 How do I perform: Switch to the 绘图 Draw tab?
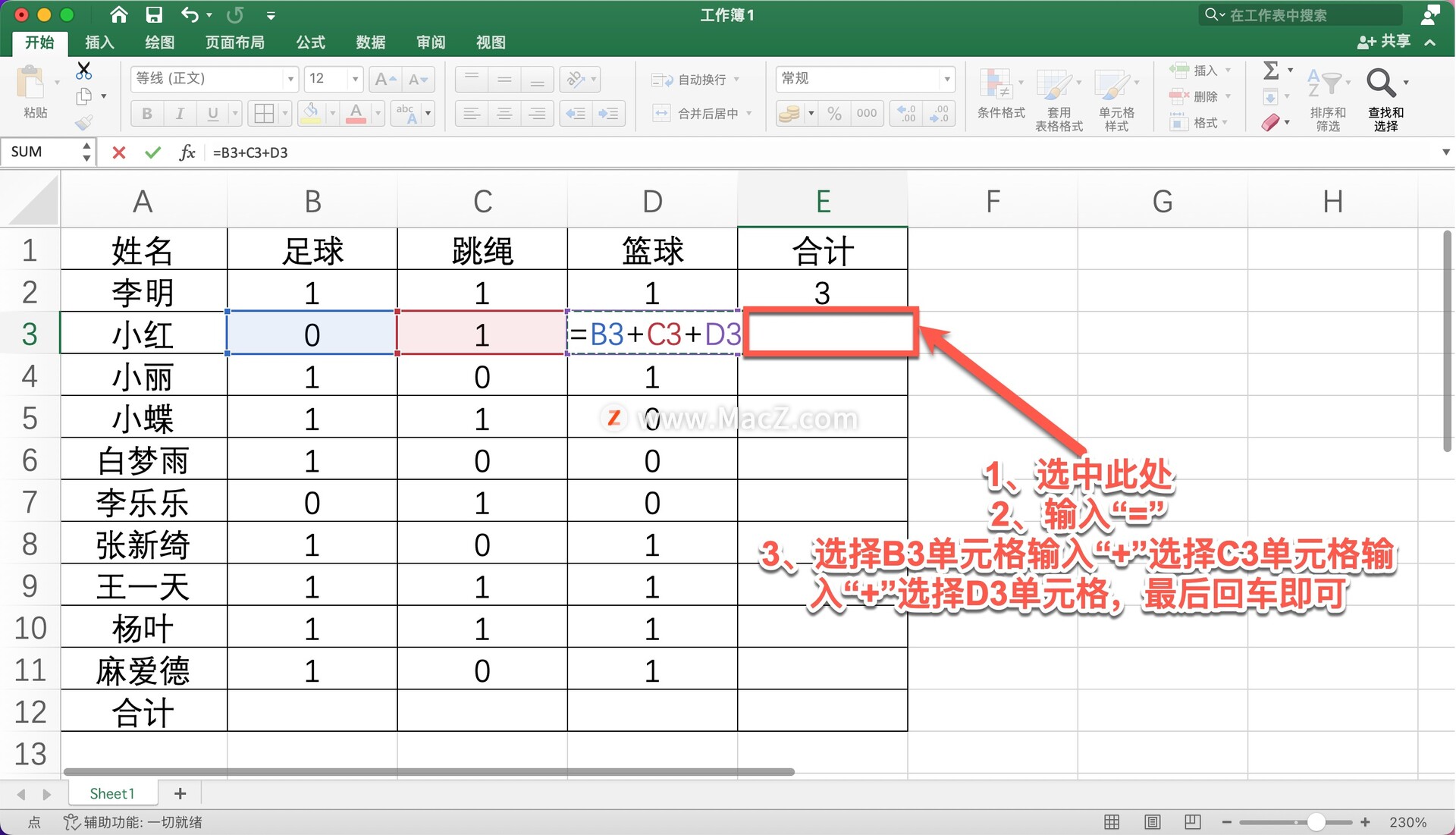pos(159,42)
